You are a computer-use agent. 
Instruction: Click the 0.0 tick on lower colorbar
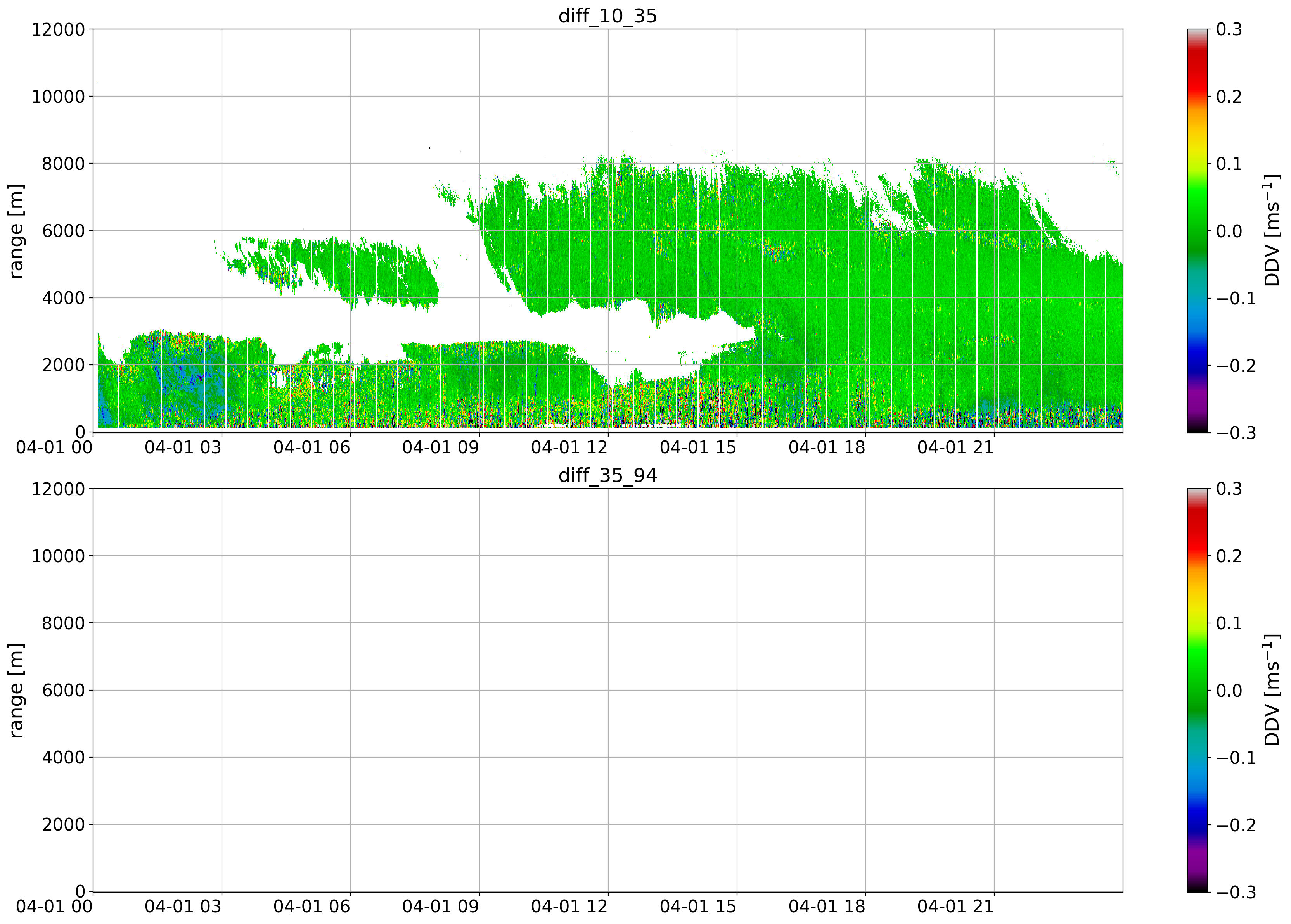[1229, 691]
